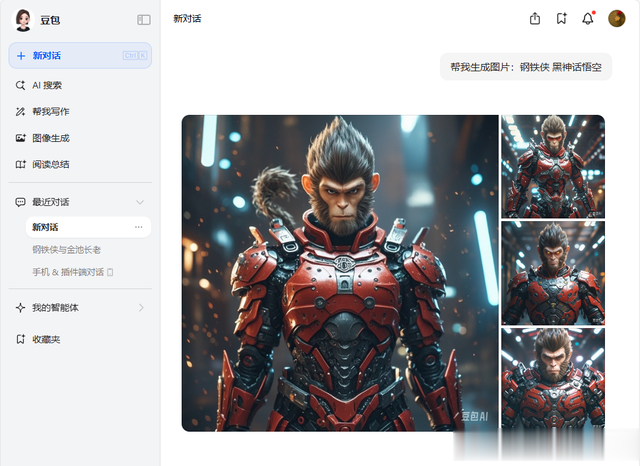Screen dimensions: 640x466
Task: Click the 新对话 title in header
Action: point(187,19)
